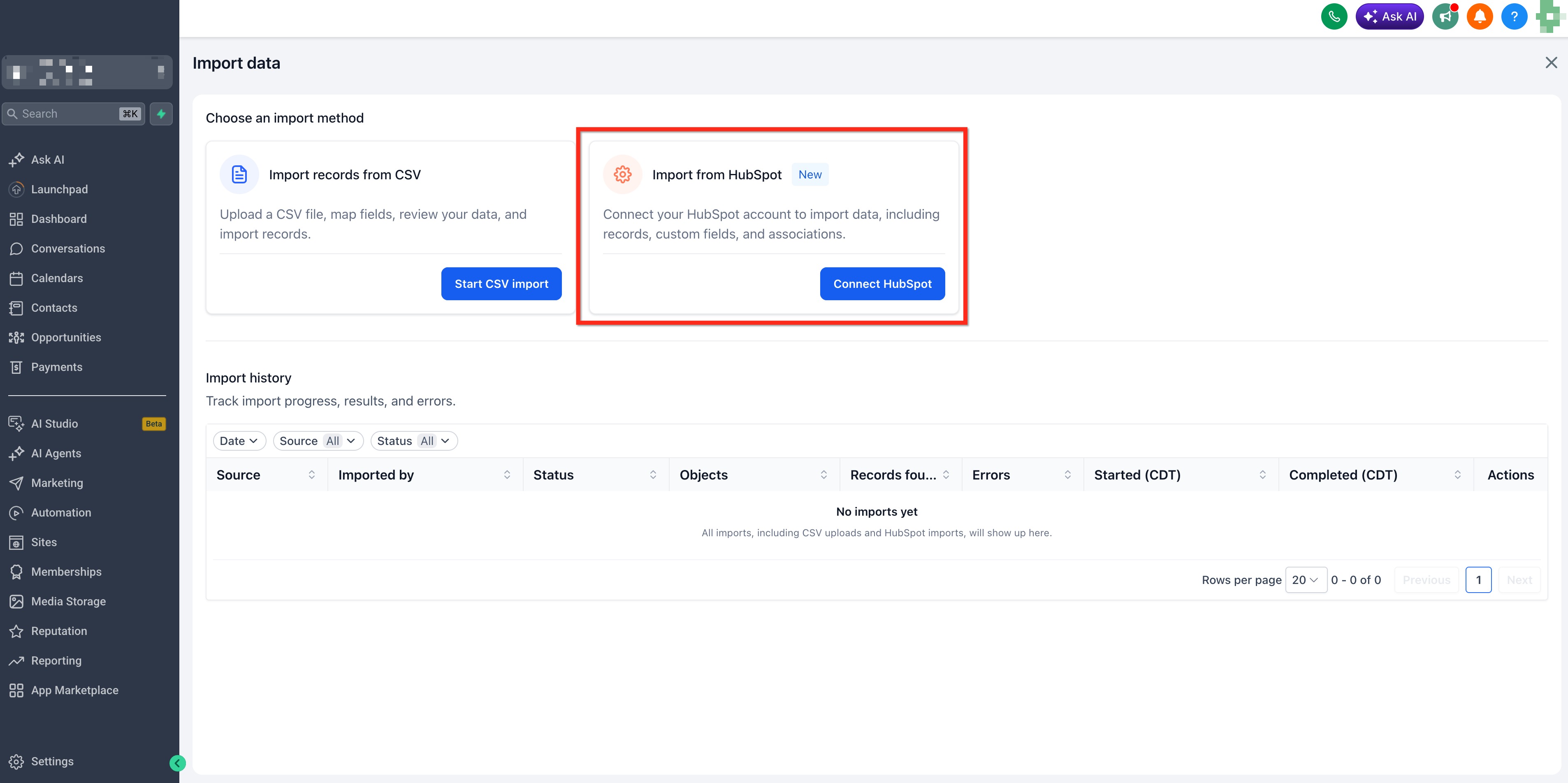Click the blue help question mark icon

[x=1514, y=16]
